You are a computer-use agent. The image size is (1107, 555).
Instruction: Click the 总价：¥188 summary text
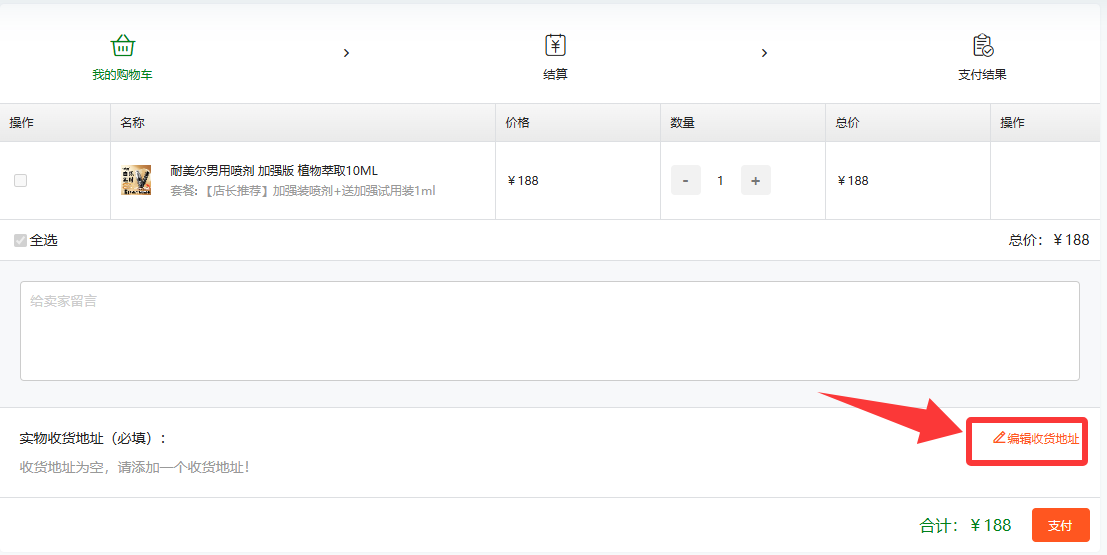(x=1049, y=240)
